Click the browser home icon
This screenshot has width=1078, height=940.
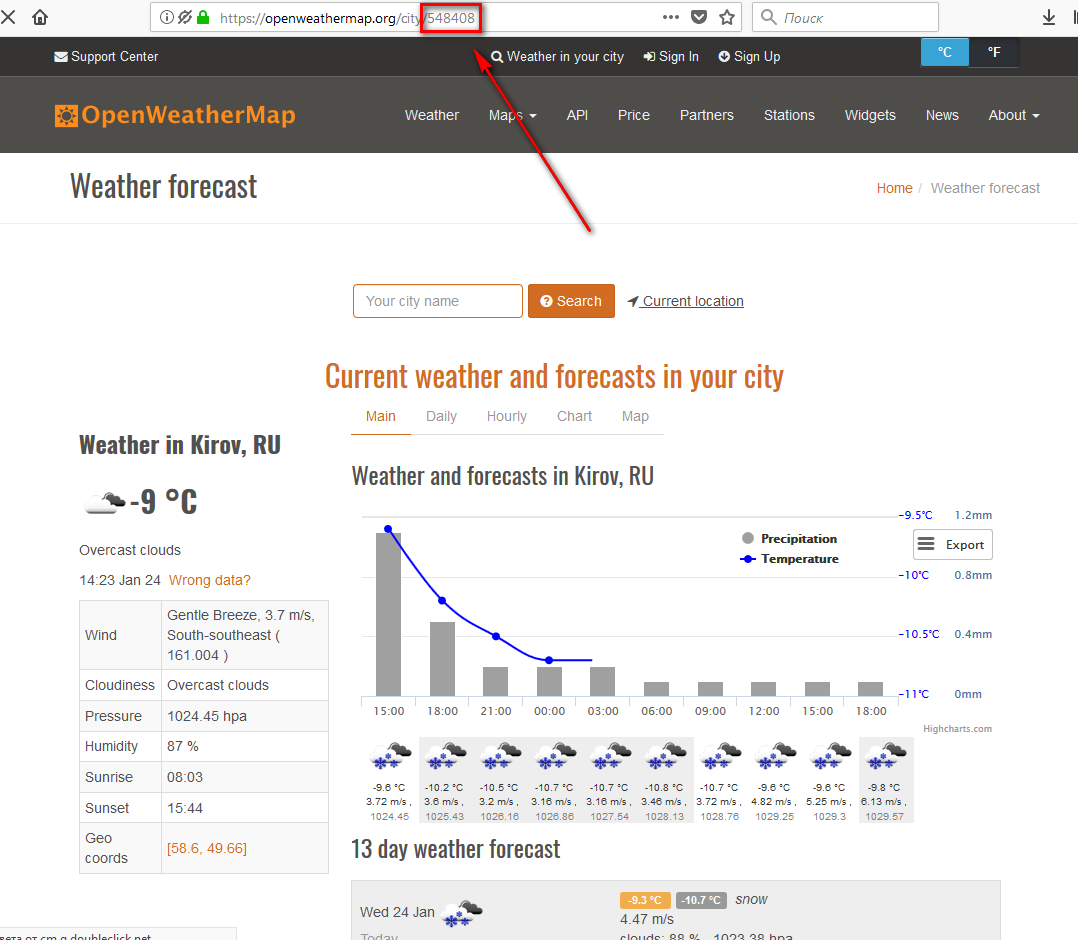point(40,17)
